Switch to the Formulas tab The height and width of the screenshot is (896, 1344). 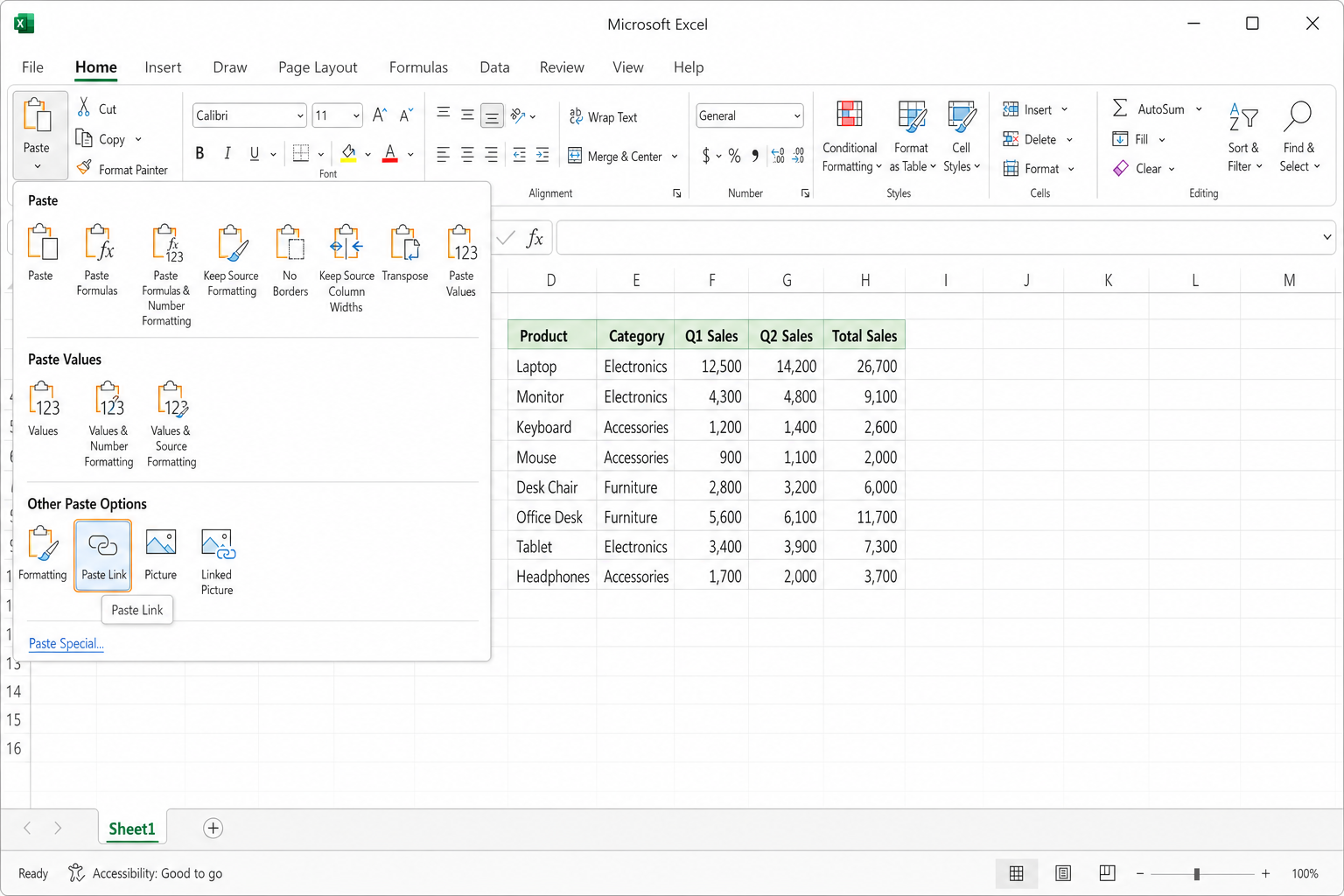418,67
